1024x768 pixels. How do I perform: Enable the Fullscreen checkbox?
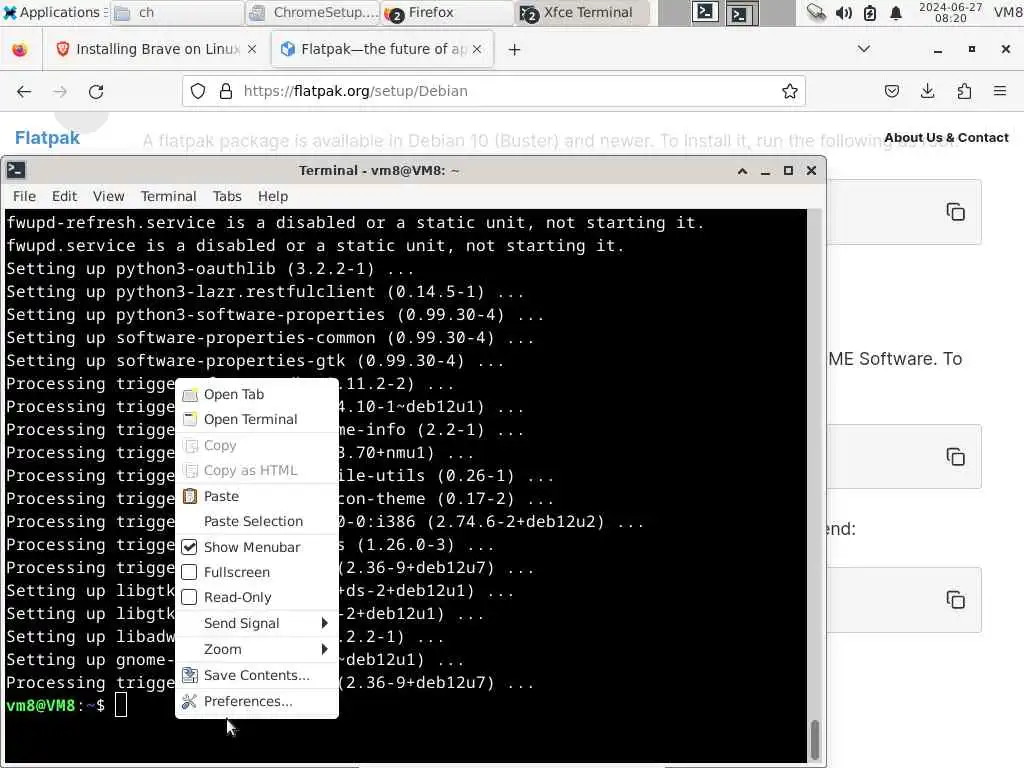[x=189, y=572]
